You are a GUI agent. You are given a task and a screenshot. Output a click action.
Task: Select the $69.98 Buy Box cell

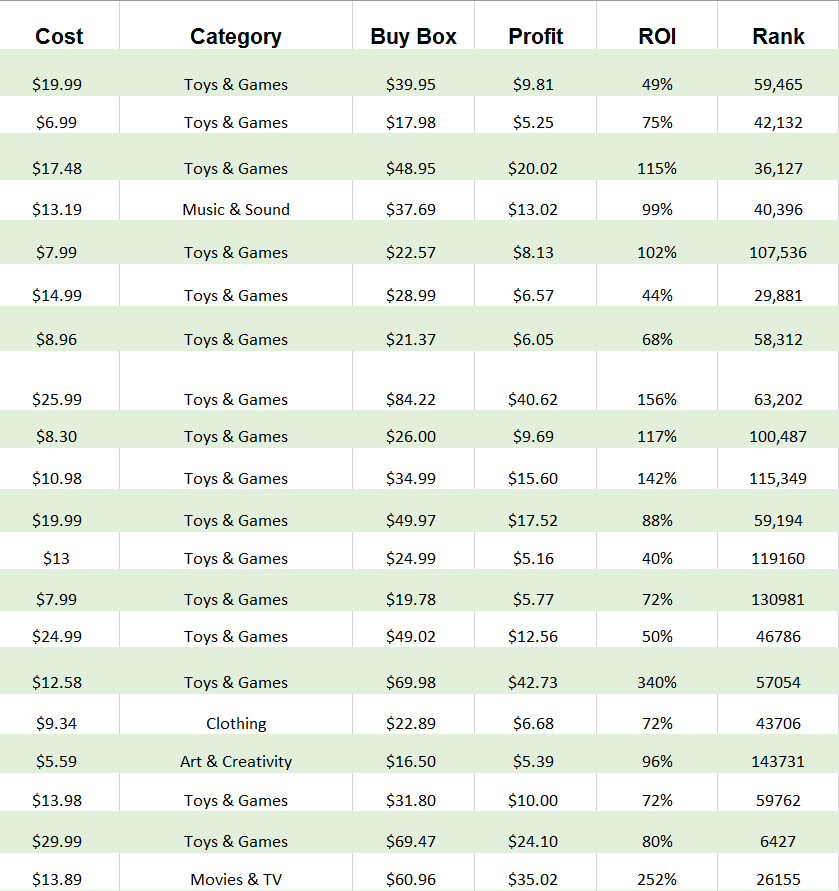pos(411,683)
